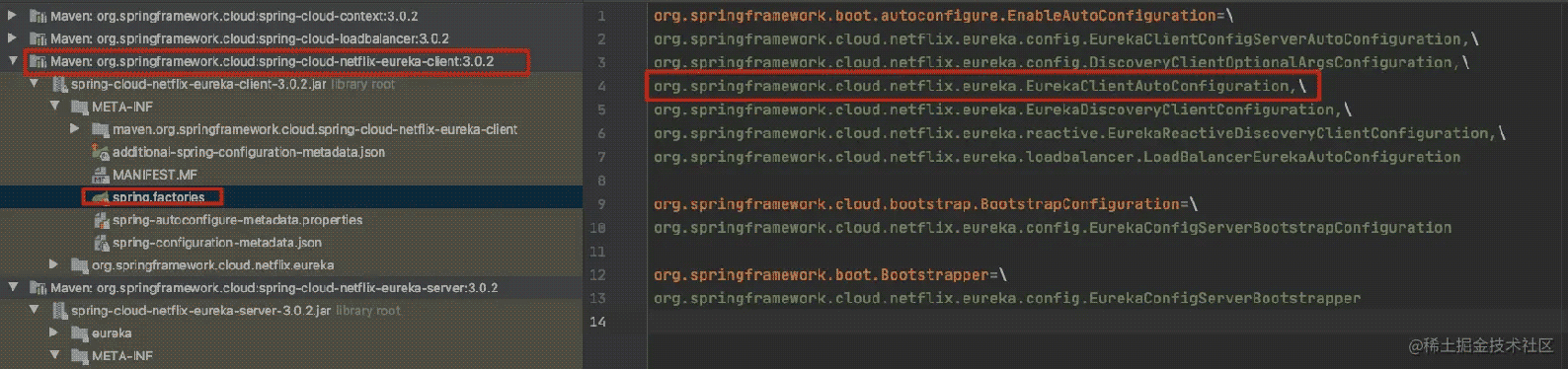Image resolution: width=1568 pixels, height=369 pixels.
Task: Click the MANIFEST.MF file icon
Action: pos(101,175)
